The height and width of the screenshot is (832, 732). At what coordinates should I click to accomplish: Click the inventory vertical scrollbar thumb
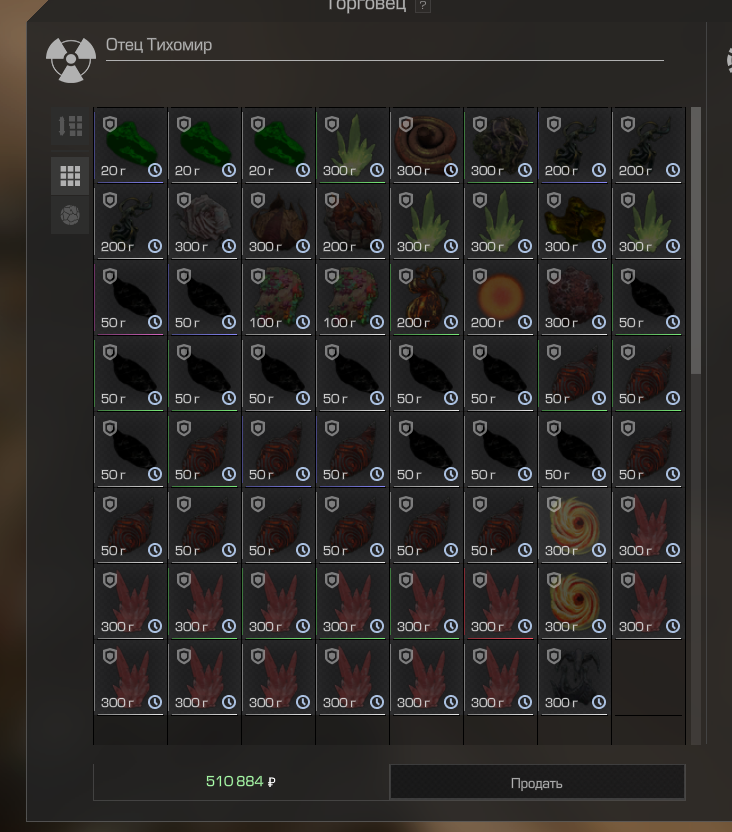tap(696, 240)
